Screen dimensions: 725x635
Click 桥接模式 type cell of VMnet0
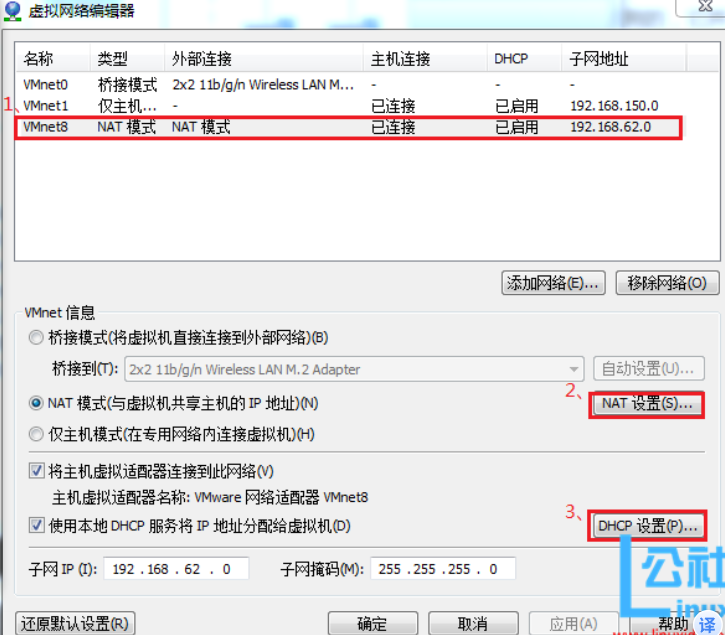(x=128, y=85)
